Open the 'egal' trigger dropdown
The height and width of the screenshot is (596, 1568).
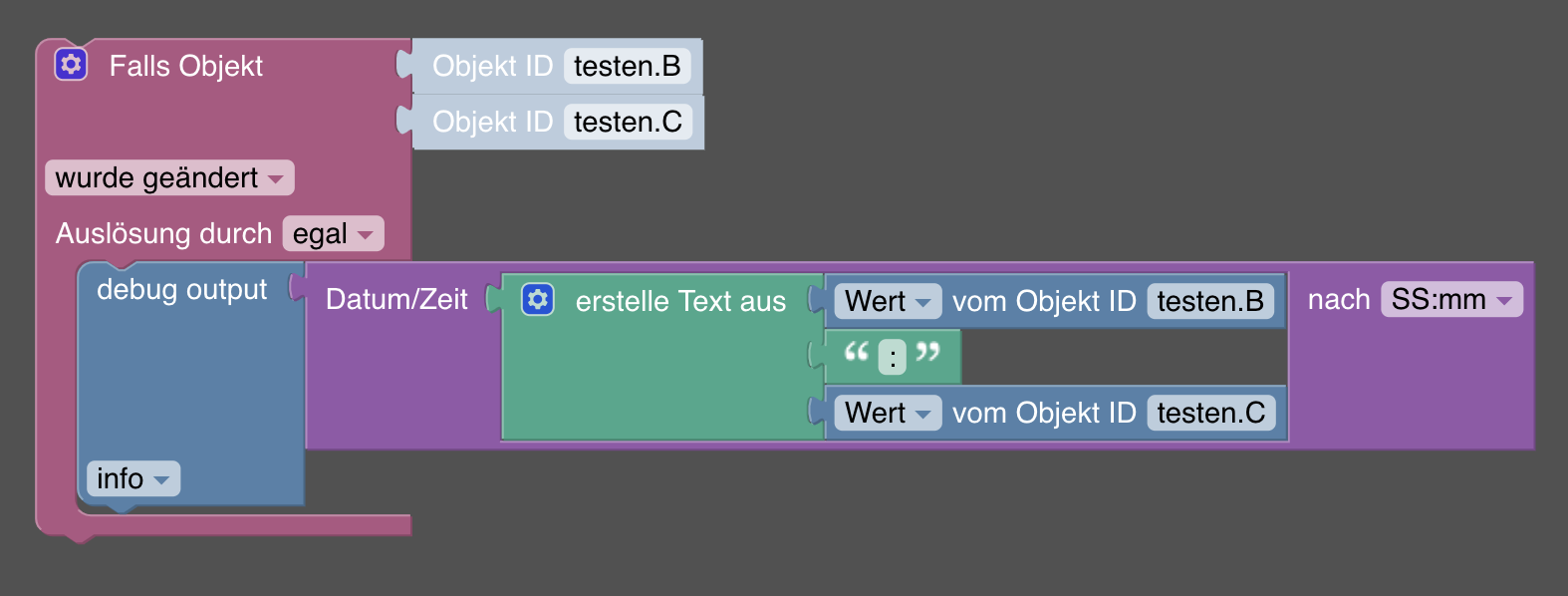tap(333, 234)
